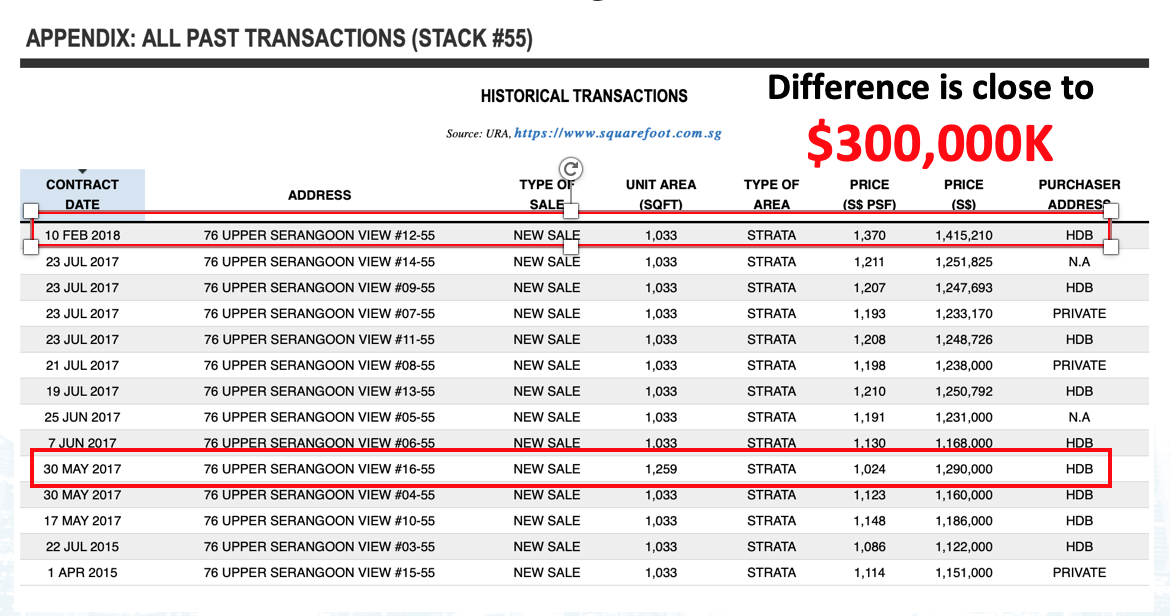Click the top-right resize handle of selected shape
Screen dimensions: 1170x616
[1111, 211]
